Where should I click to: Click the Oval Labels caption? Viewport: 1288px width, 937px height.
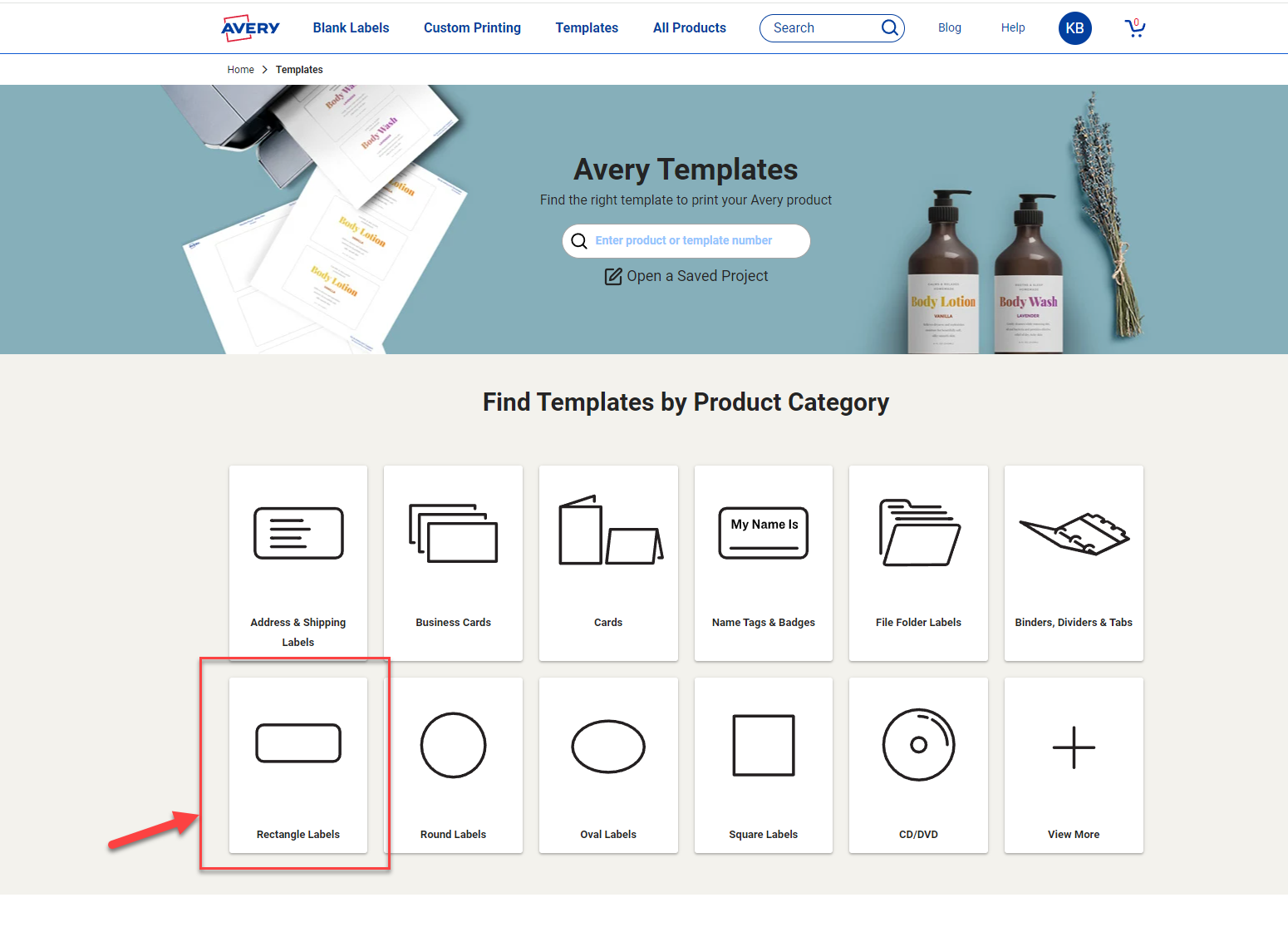pos(608,835)
